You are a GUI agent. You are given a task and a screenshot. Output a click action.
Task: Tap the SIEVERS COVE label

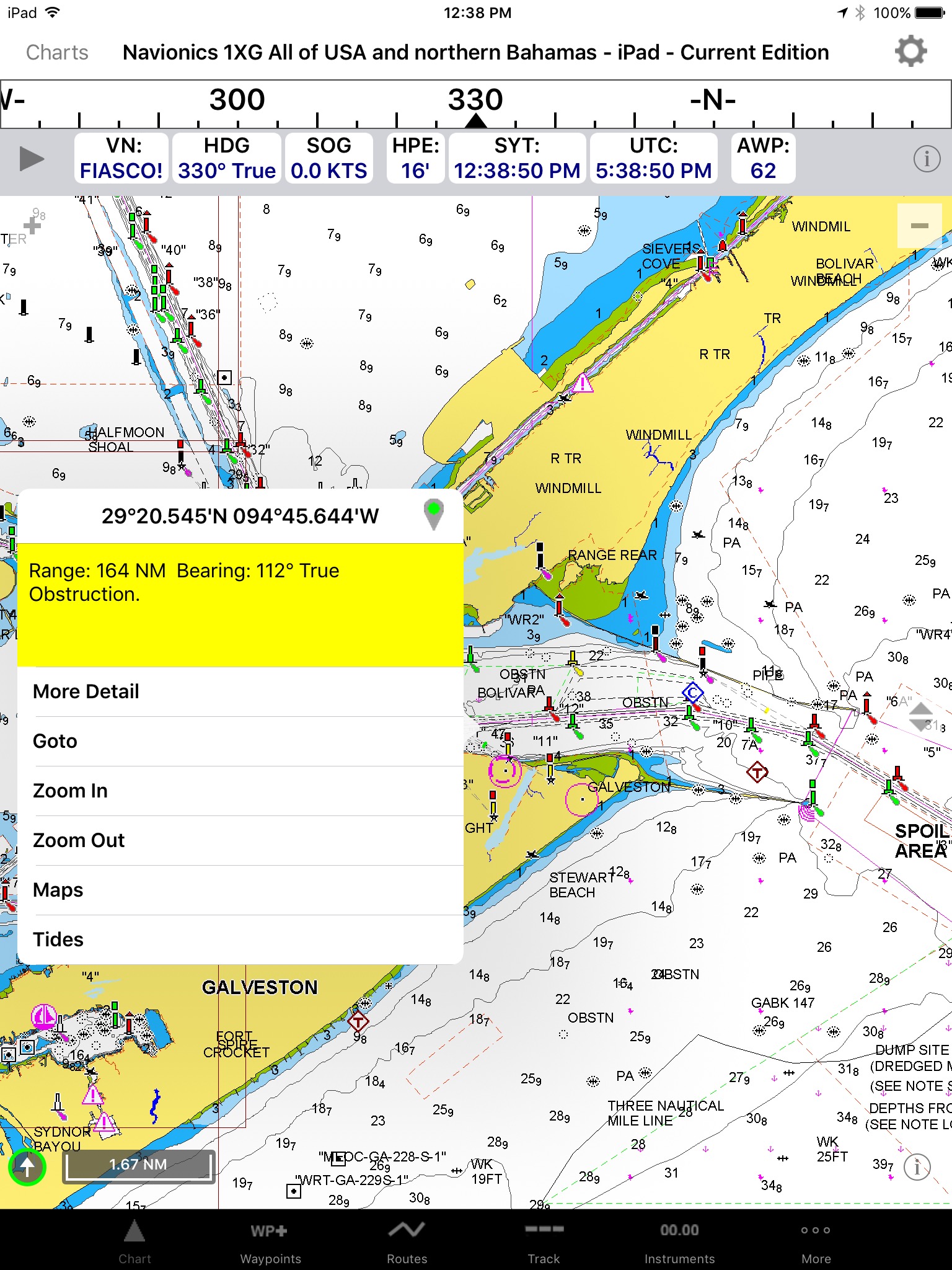pyautogui.click(x=670, y=256)
